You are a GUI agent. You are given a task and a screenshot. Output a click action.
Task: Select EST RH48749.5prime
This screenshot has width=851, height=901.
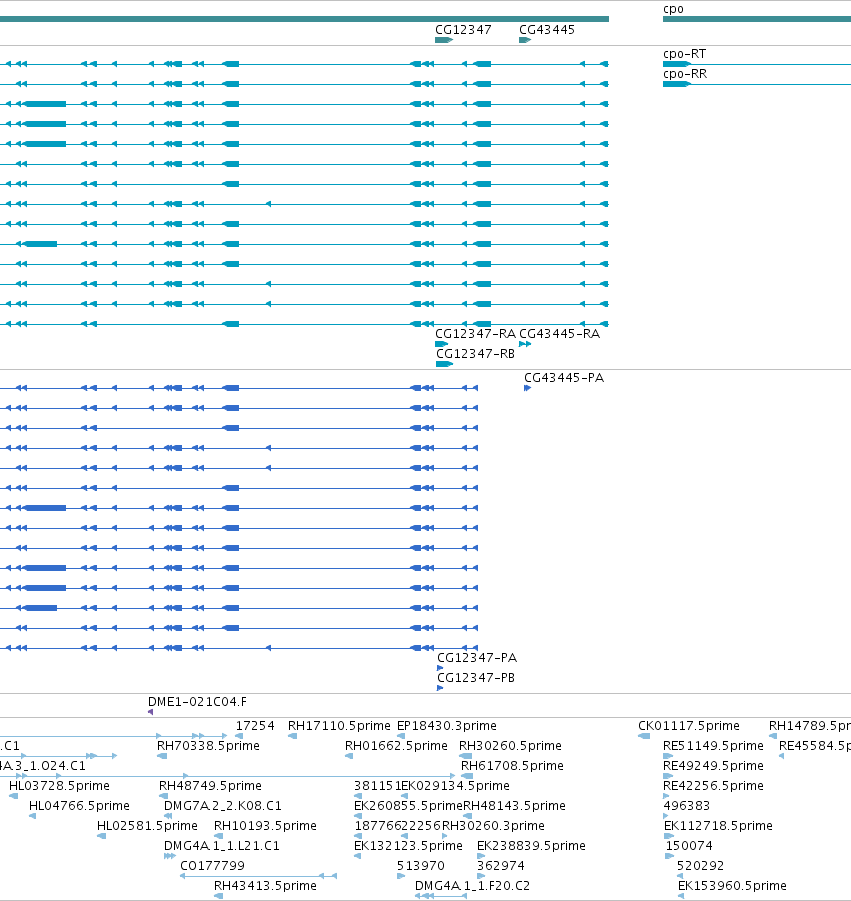pos(210,786)
